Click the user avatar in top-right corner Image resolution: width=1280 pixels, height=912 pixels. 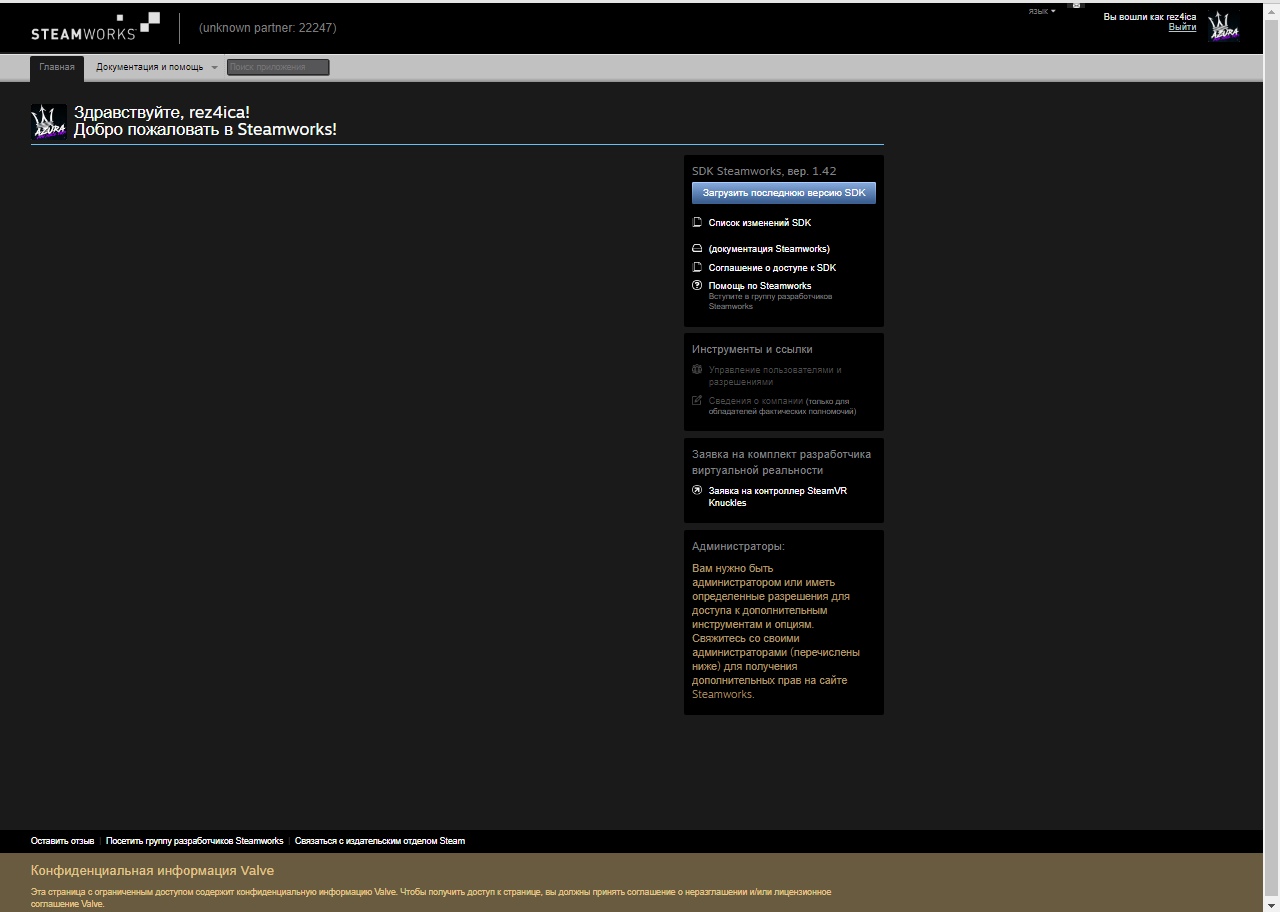point(1223,27)
